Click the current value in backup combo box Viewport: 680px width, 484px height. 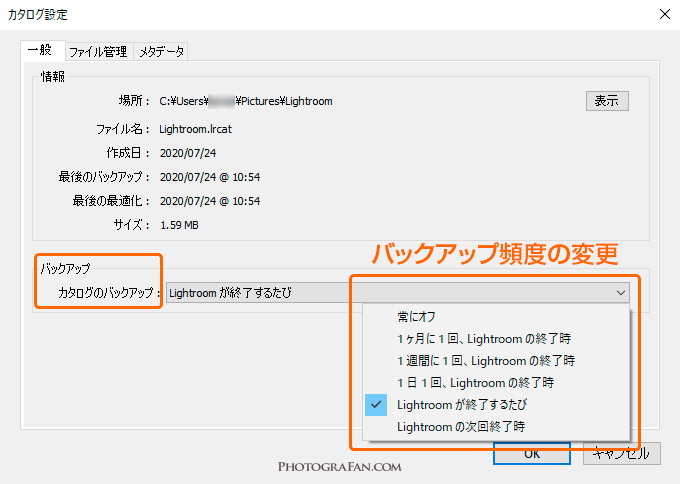click(230, 293)
